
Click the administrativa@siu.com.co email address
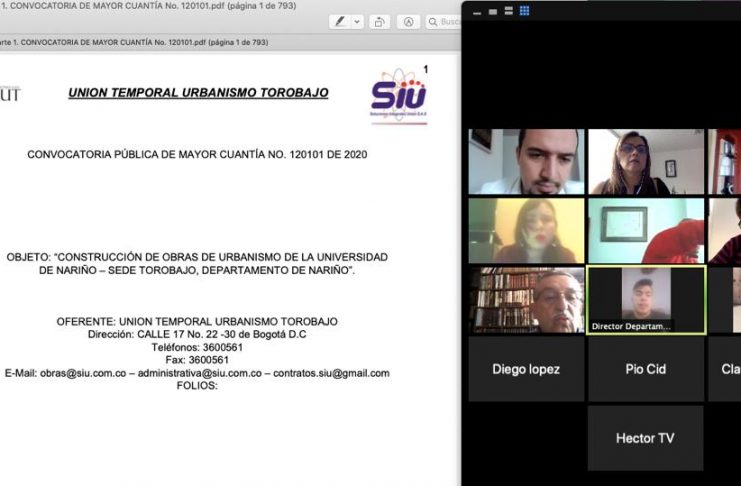click(199, 373)
